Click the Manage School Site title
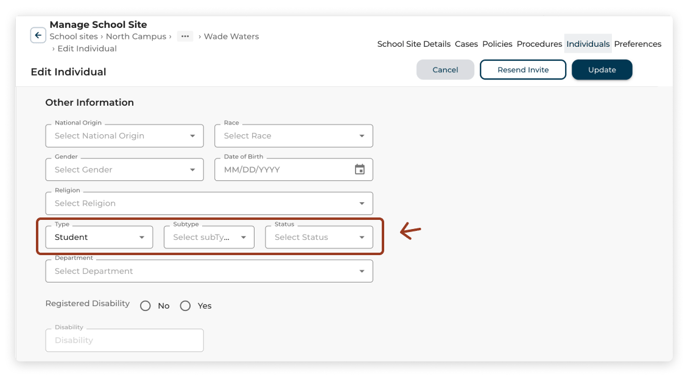 pos(98,25)
